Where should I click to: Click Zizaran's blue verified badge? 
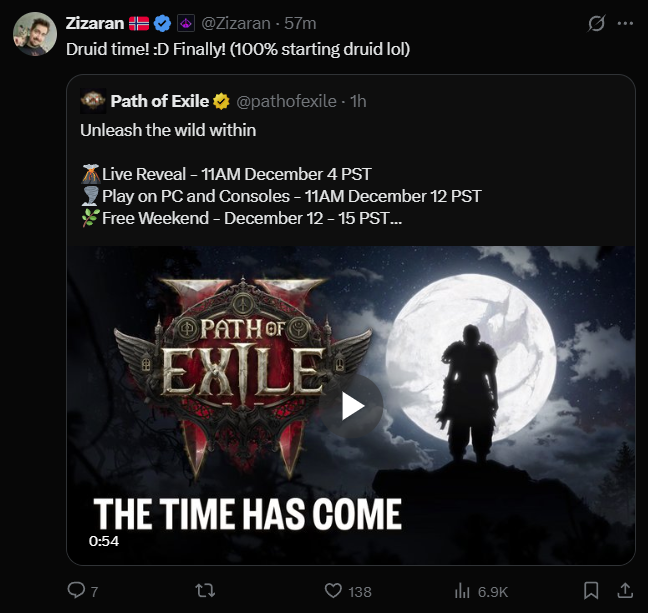pos(161,23)
